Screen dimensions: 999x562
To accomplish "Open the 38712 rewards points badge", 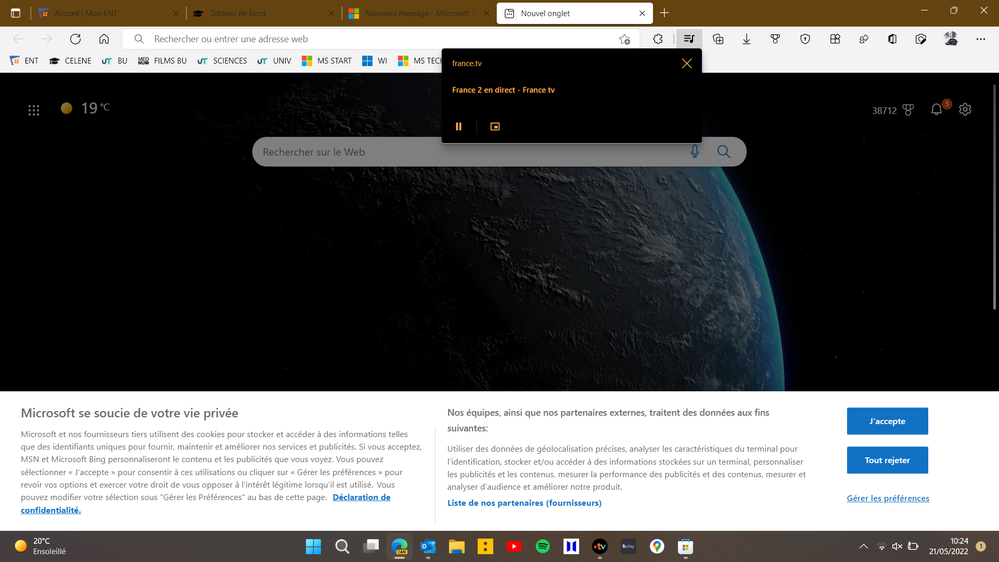I will tap(893, 110).
